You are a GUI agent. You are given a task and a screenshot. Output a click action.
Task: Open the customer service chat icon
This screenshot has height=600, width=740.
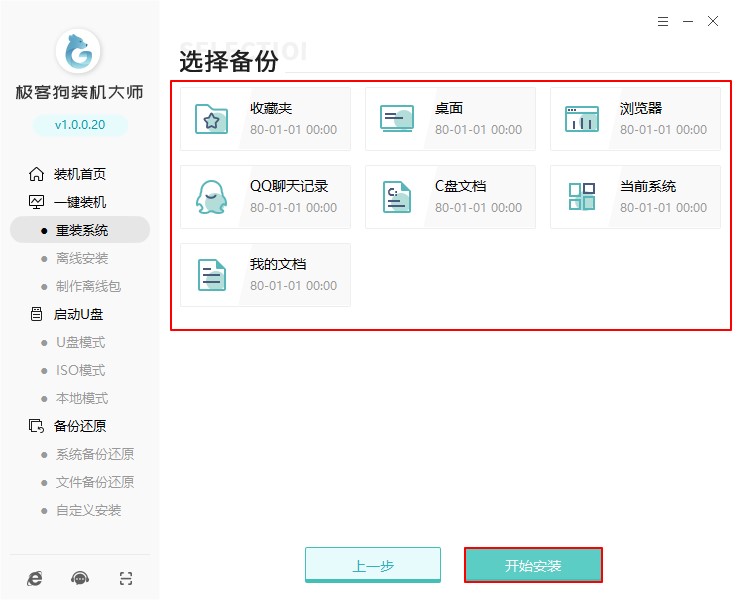[80, 578]
